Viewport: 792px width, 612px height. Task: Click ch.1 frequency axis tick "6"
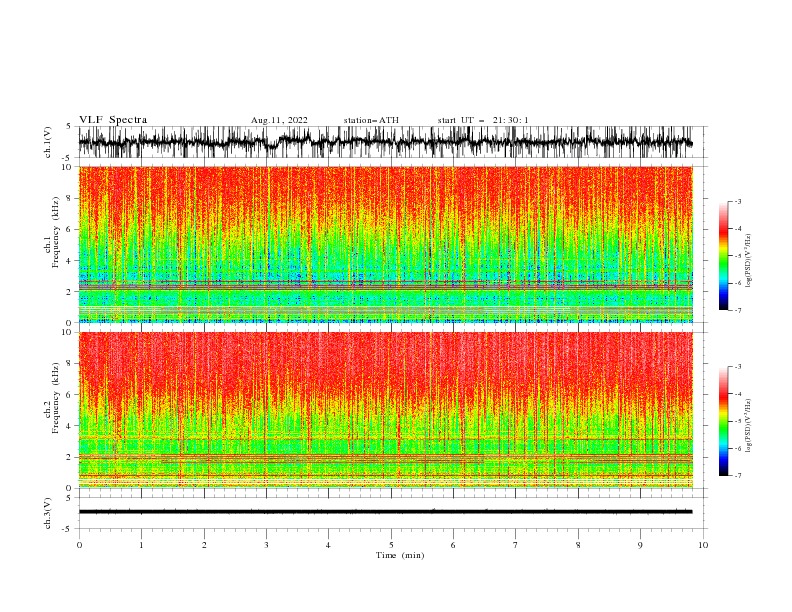(69, 229)
